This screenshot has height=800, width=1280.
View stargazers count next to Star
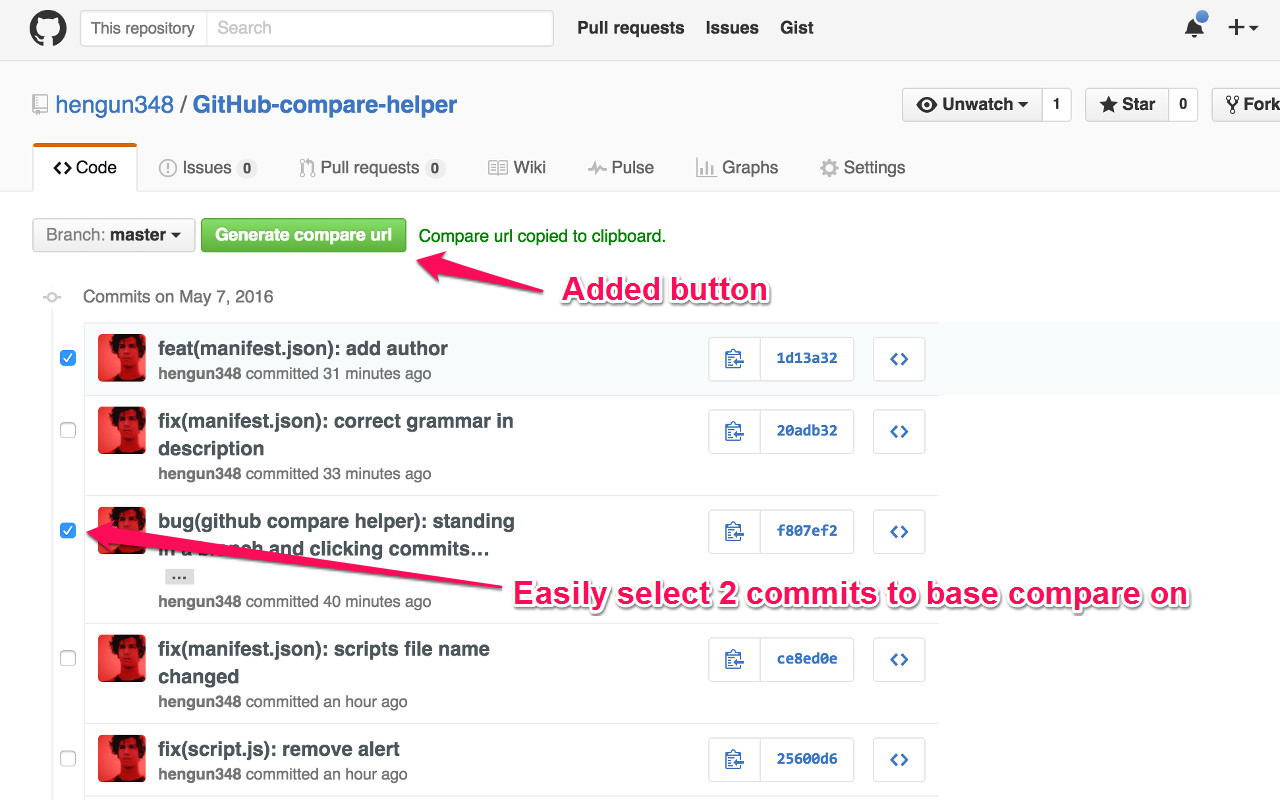[x=1183, y=104]
